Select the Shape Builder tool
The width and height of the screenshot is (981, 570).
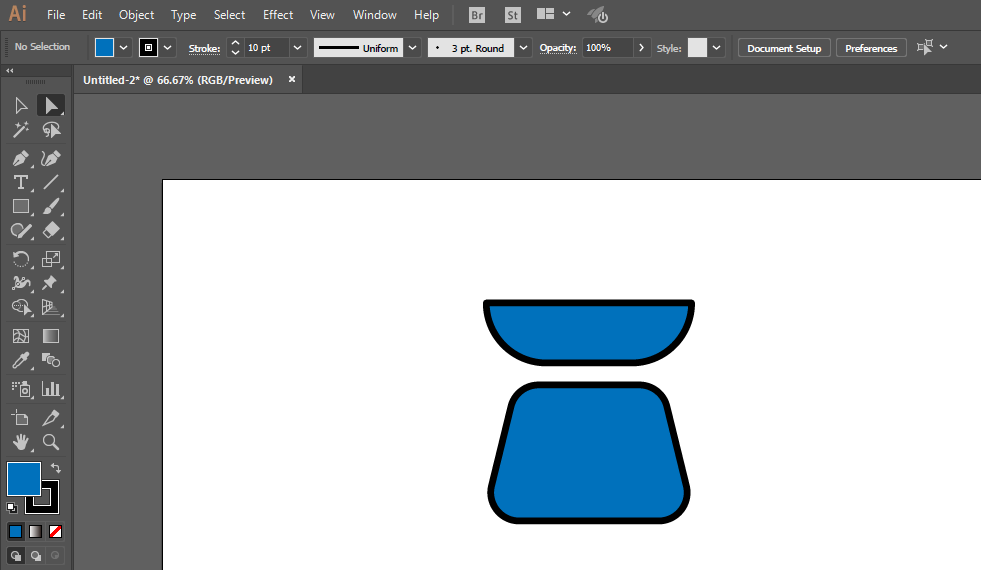click(x=21, y=307)
